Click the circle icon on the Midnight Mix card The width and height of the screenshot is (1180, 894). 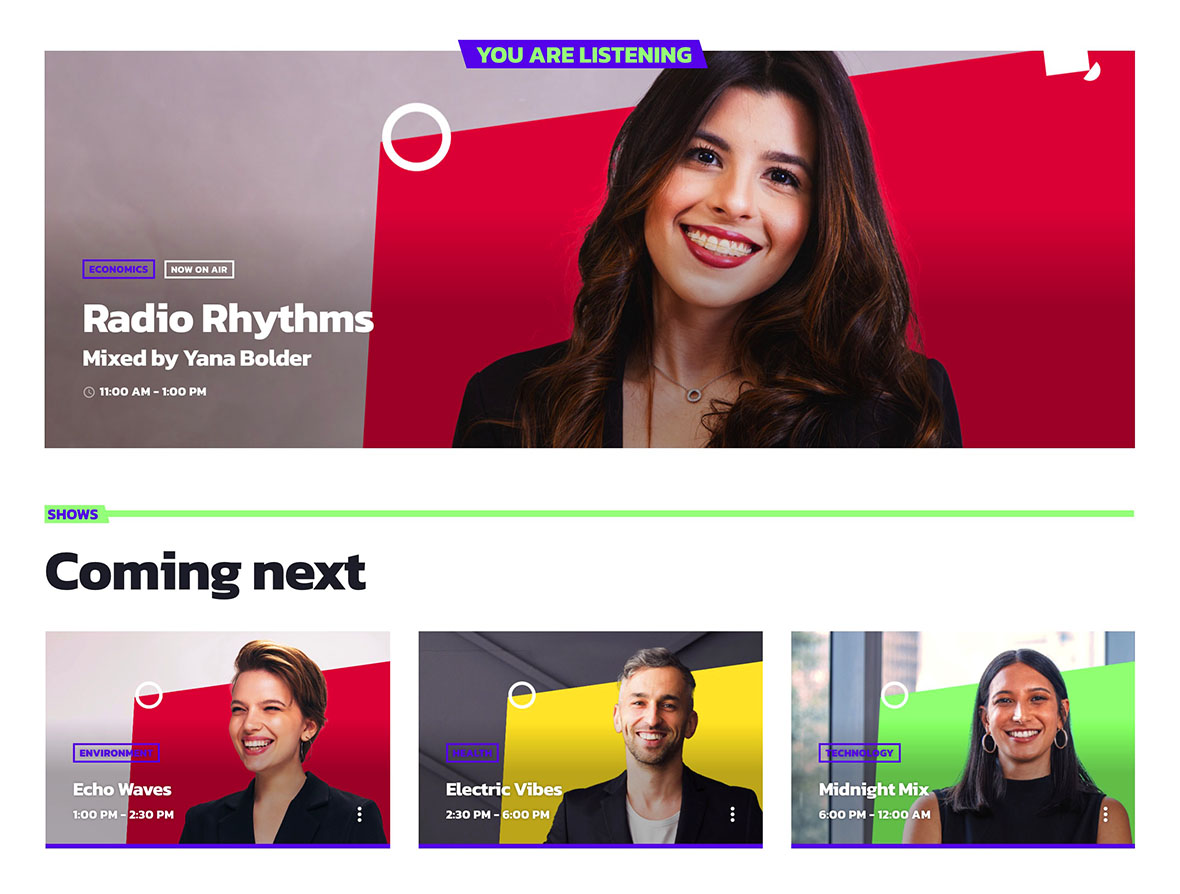click(x=894, y=695)
